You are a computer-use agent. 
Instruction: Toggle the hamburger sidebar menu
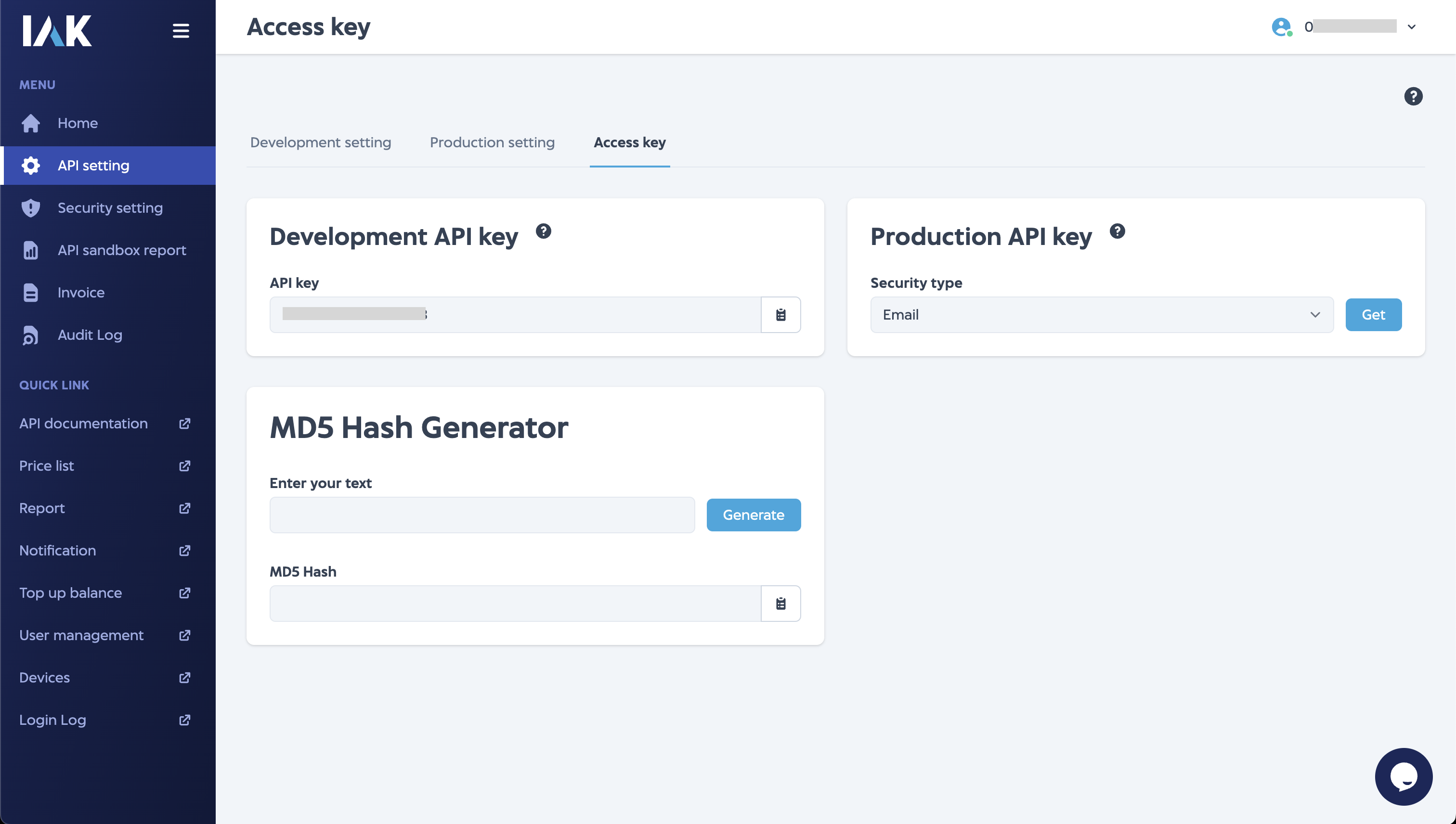[181, 30]
